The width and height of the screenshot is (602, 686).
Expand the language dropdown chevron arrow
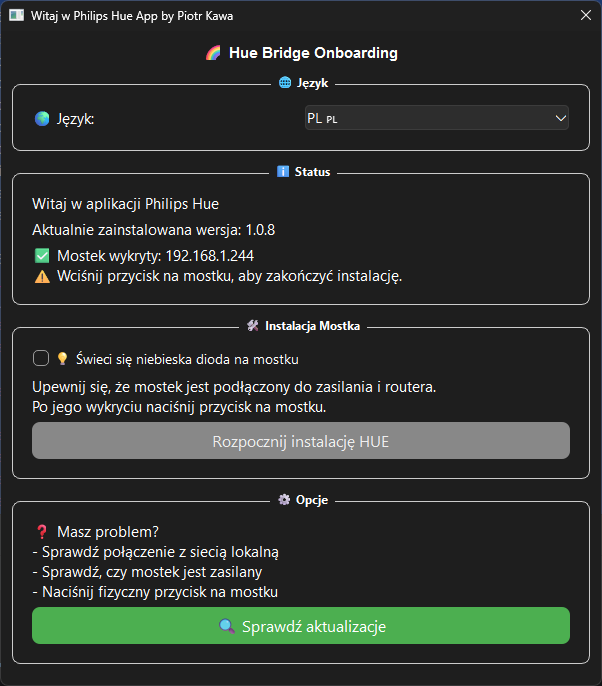pos(560,118)
